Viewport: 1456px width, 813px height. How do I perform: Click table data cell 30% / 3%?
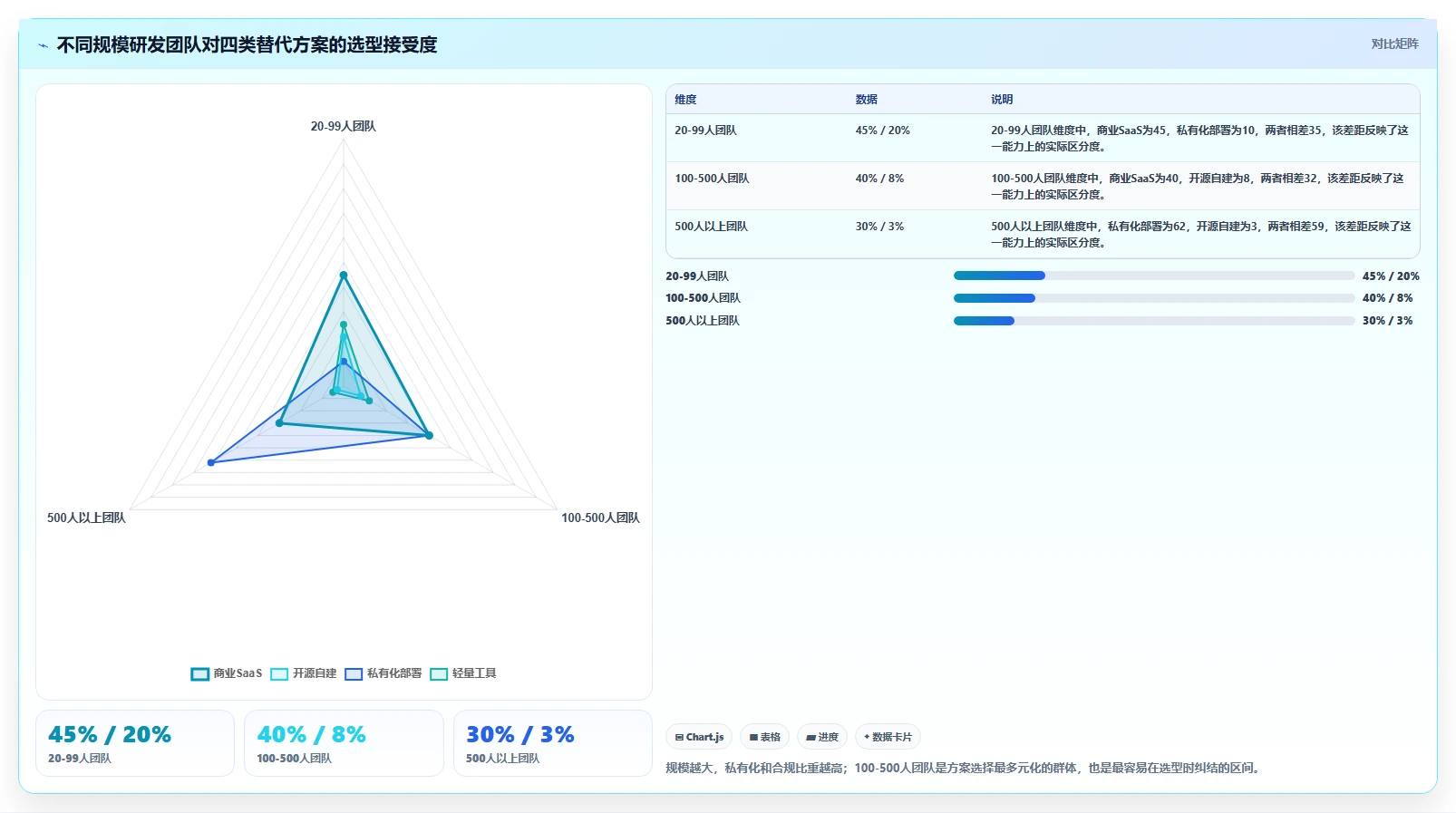coord(879,227)
